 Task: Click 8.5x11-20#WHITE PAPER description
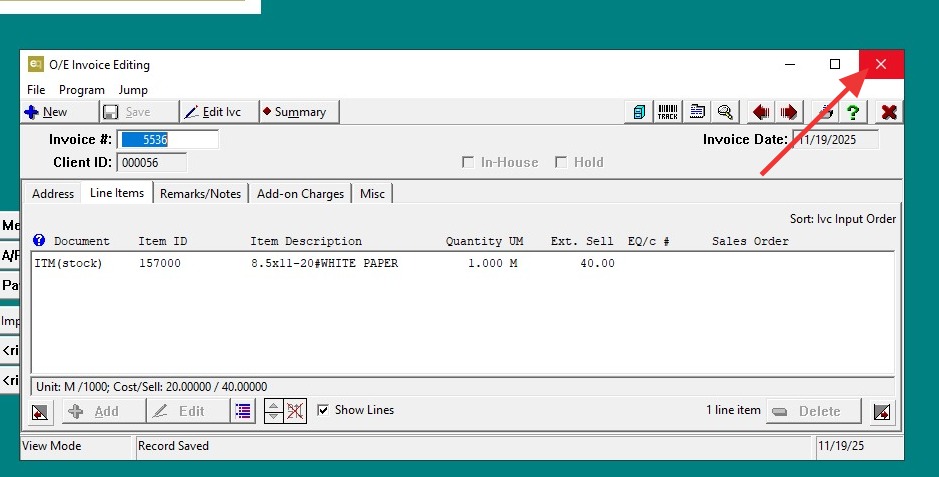[x=324, y=263]
